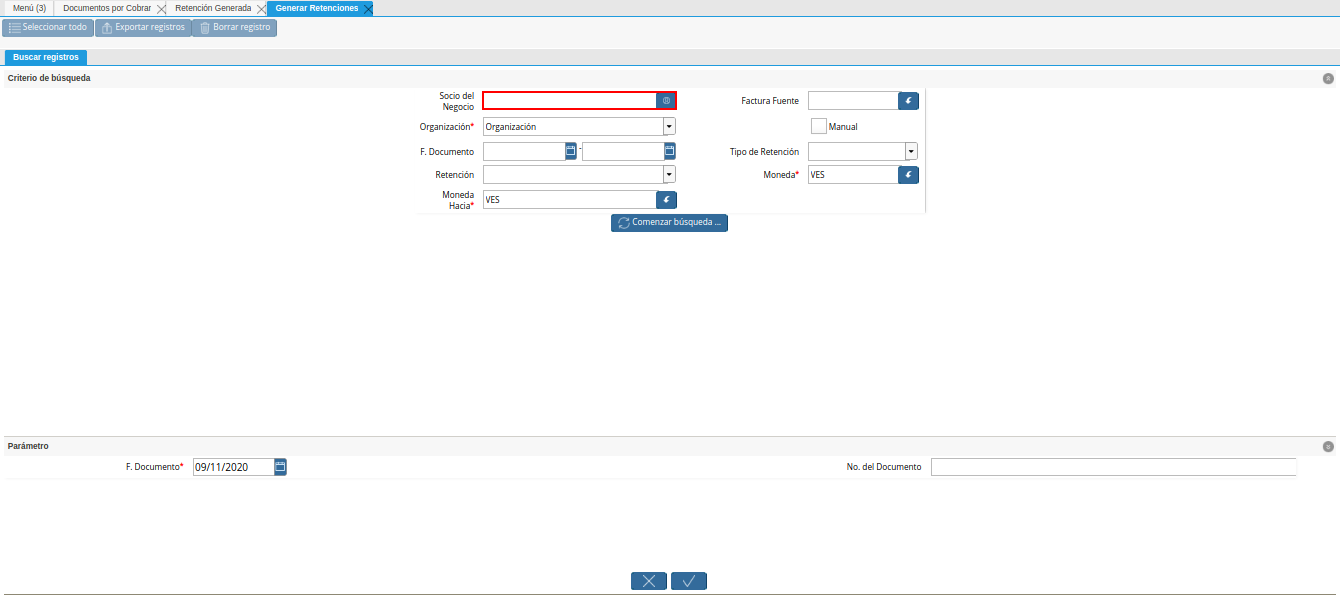Click the F. Documento end date field
This screenshot has width=1340, height=595.
623,151
